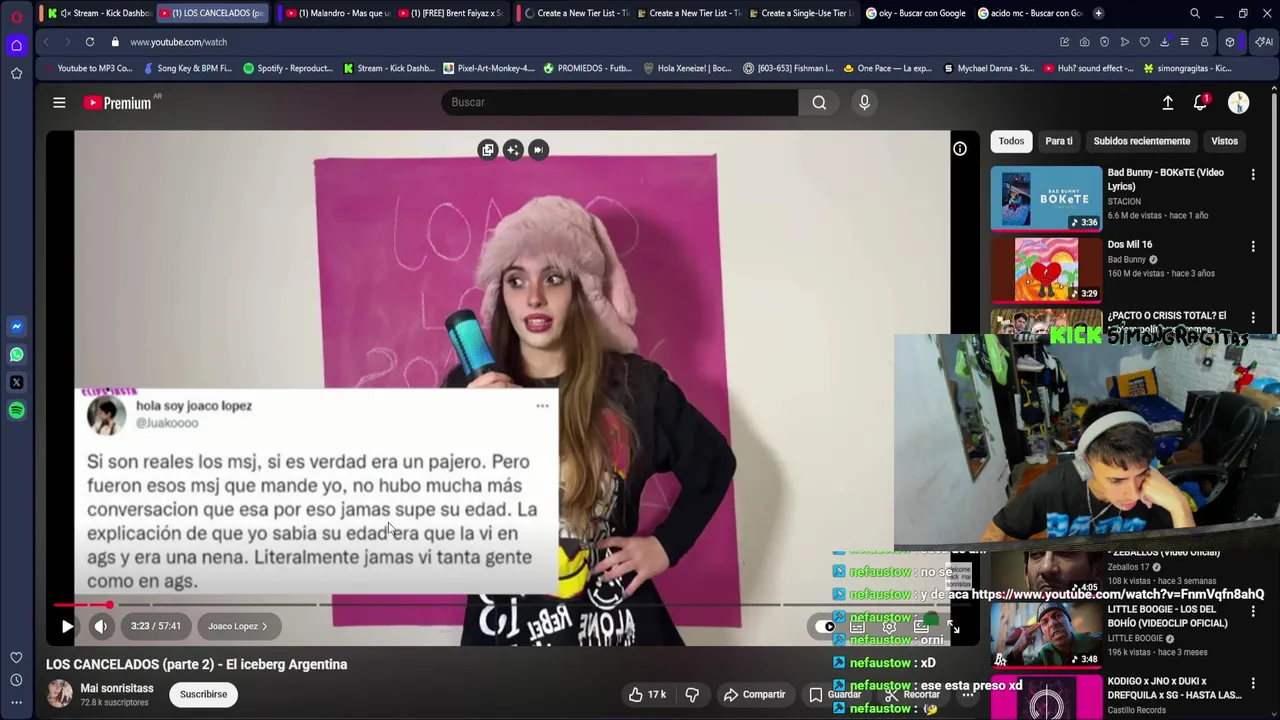Image resolution: width=1280 pixels, height=720 pixels.
Task: Clip the video with Recortar
Action: pos(912,694)
